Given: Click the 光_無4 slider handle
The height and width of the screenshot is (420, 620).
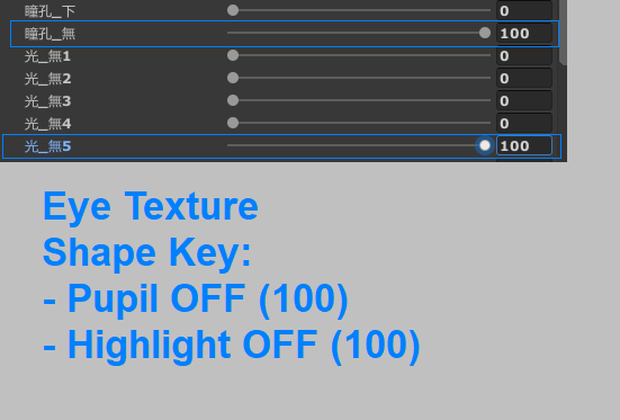Looking at the screenshot, I should [x=233, y=123].
